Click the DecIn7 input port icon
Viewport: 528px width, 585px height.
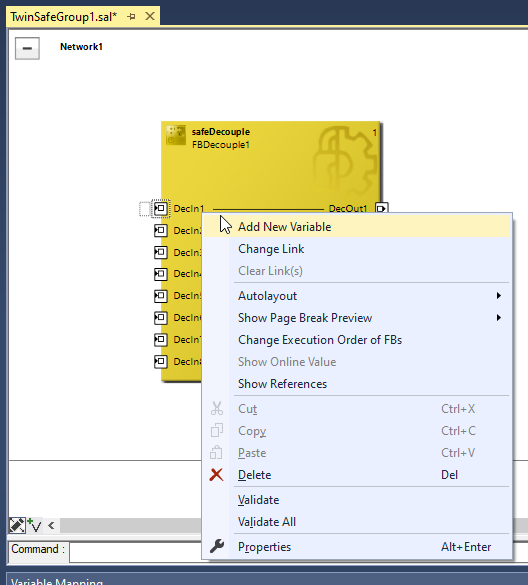click(161, 340)
